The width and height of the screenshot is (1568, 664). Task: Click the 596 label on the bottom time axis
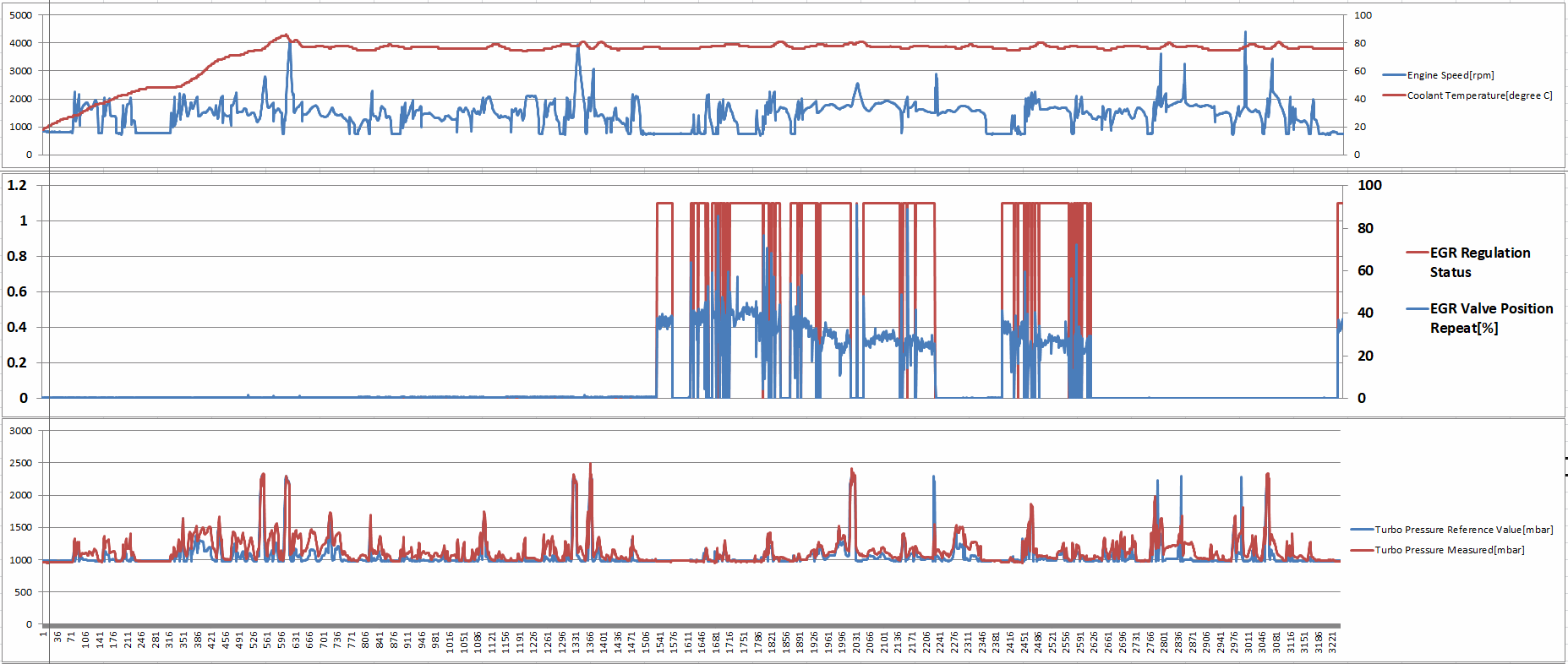(x=281, y=640)
